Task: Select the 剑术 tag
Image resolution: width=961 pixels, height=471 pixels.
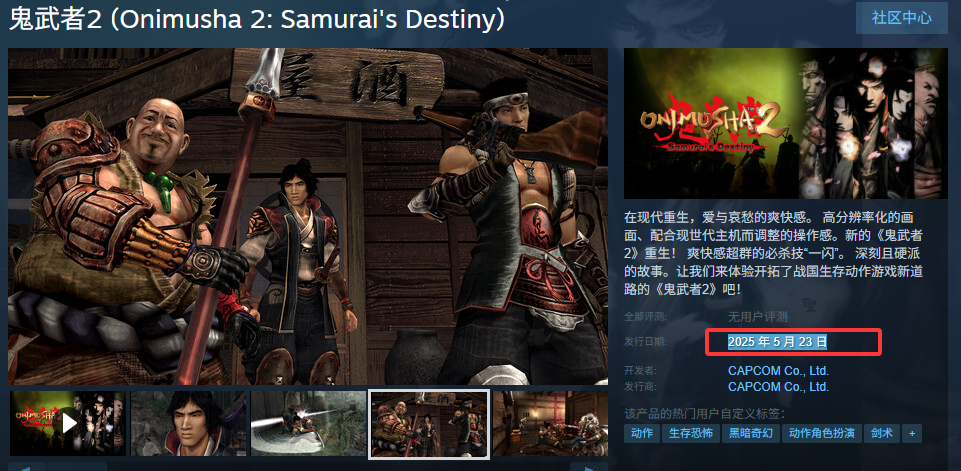Action: (882, 434)
